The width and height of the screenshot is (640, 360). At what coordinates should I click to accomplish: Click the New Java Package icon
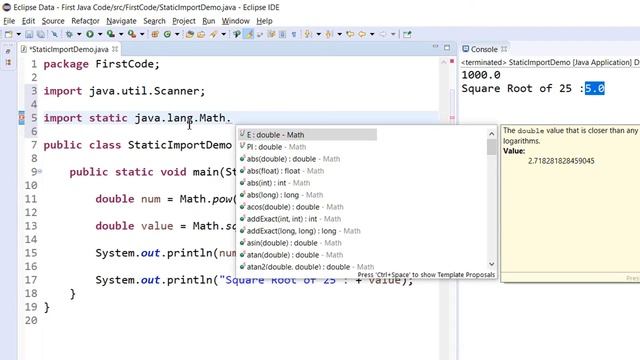tap(155, 34)
